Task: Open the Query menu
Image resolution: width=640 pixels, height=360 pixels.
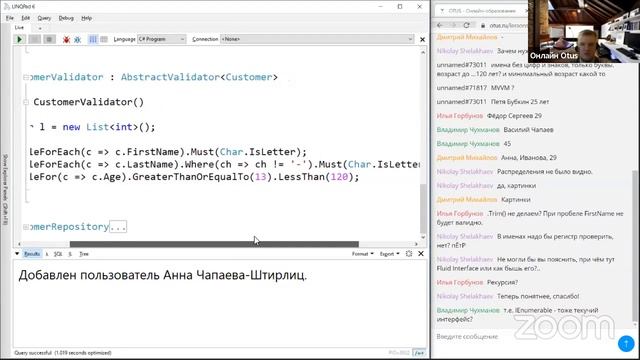Action: pyautogui.click(x=44, y=18)
